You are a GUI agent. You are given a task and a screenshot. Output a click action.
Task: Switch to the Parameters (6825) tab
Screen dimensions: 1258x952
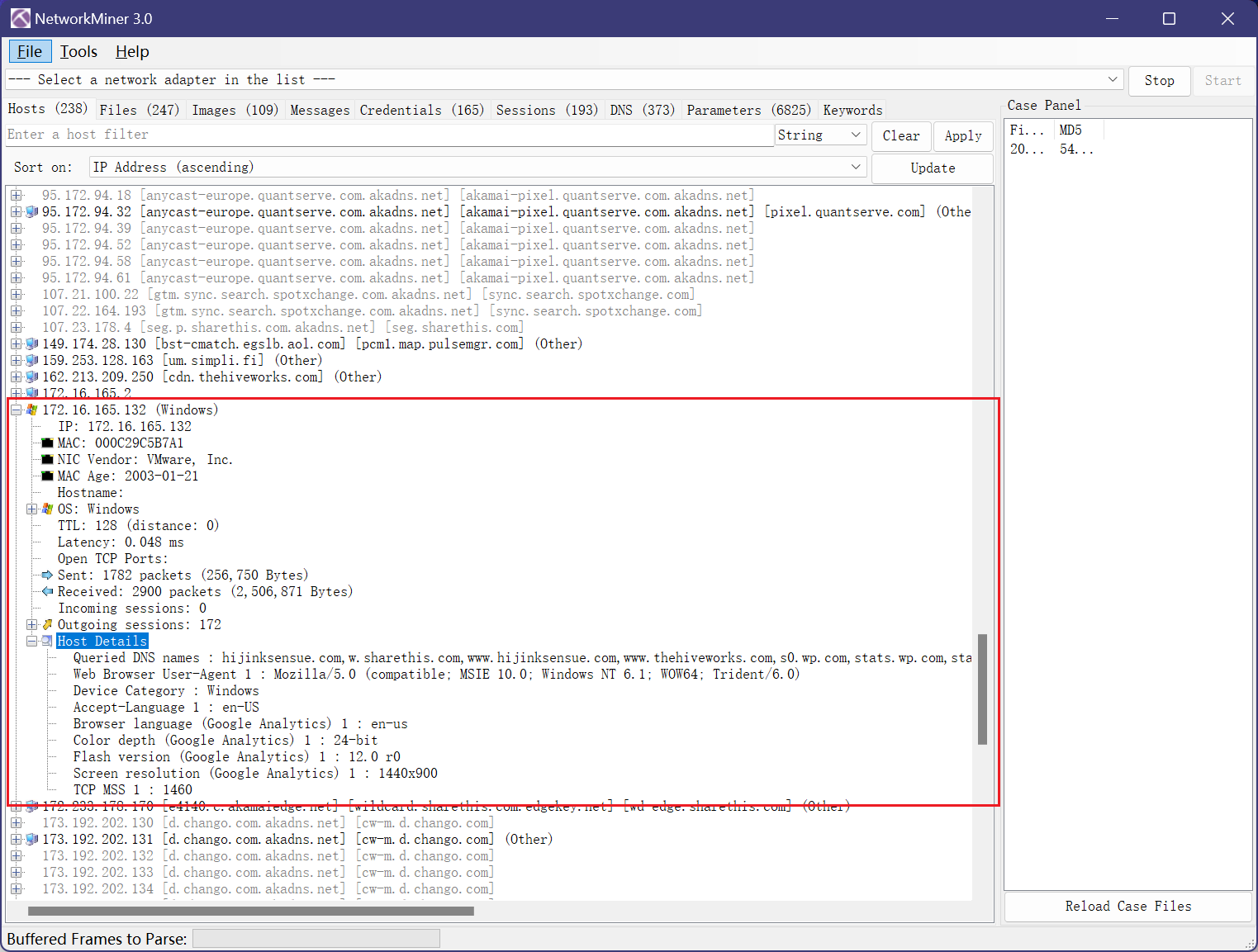point(748,110)
